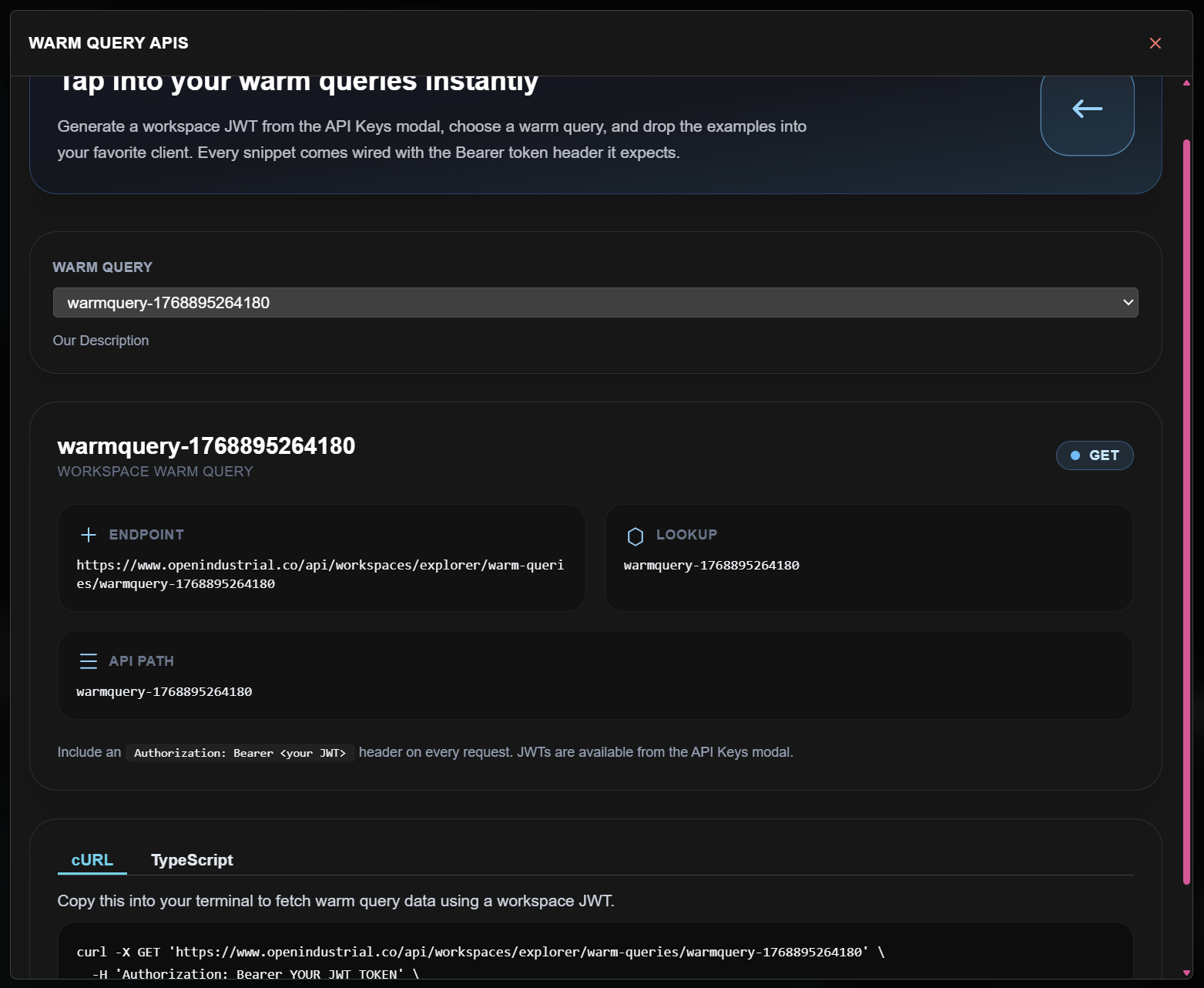The width and height of the screenshot is (1204, 988).
Task: Click the 'Copy this into your terminal' description
Action: click(336, 901)
